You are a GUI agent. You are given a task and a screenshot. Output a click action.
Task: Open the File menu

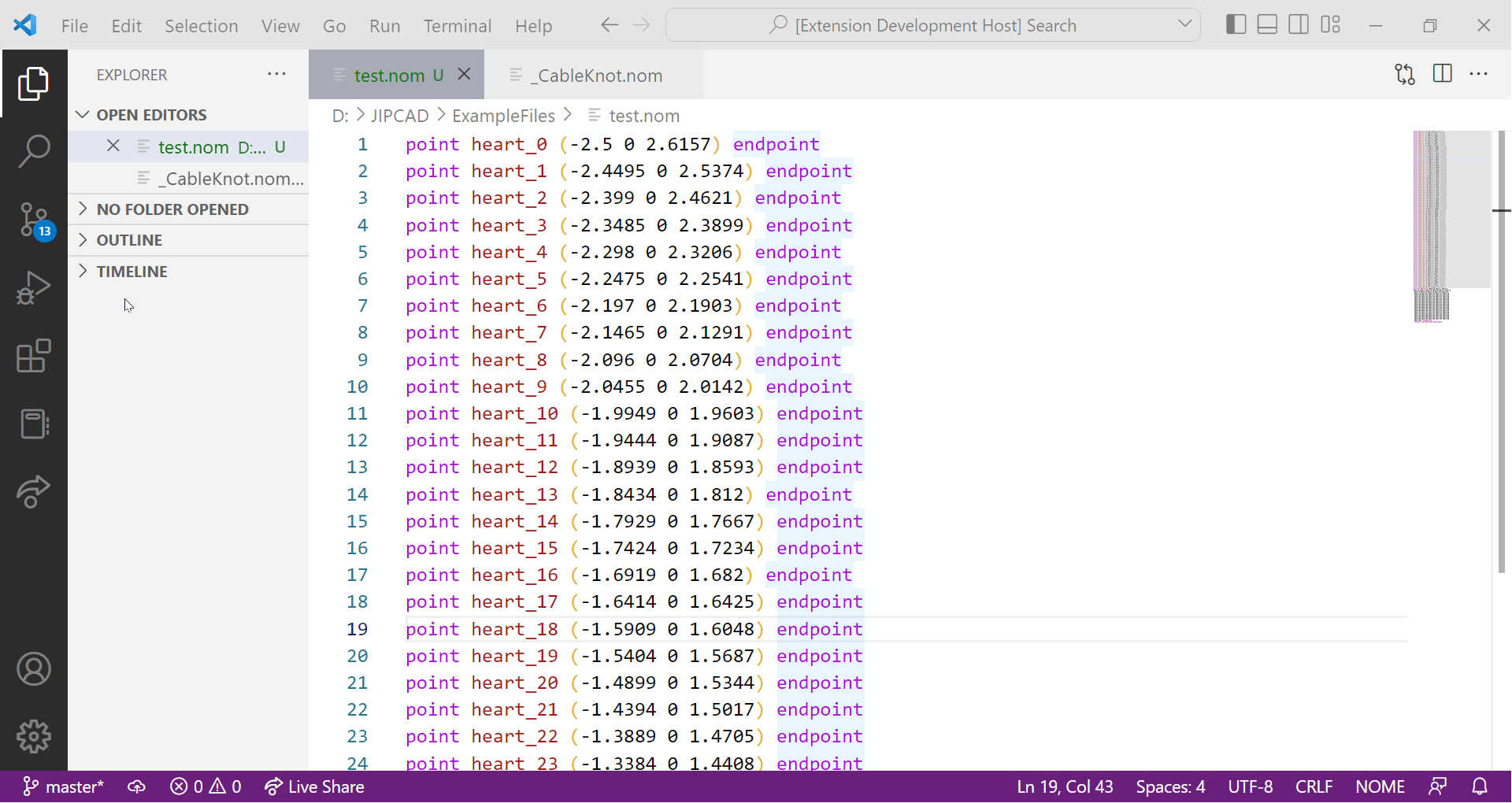coord(75,25)
